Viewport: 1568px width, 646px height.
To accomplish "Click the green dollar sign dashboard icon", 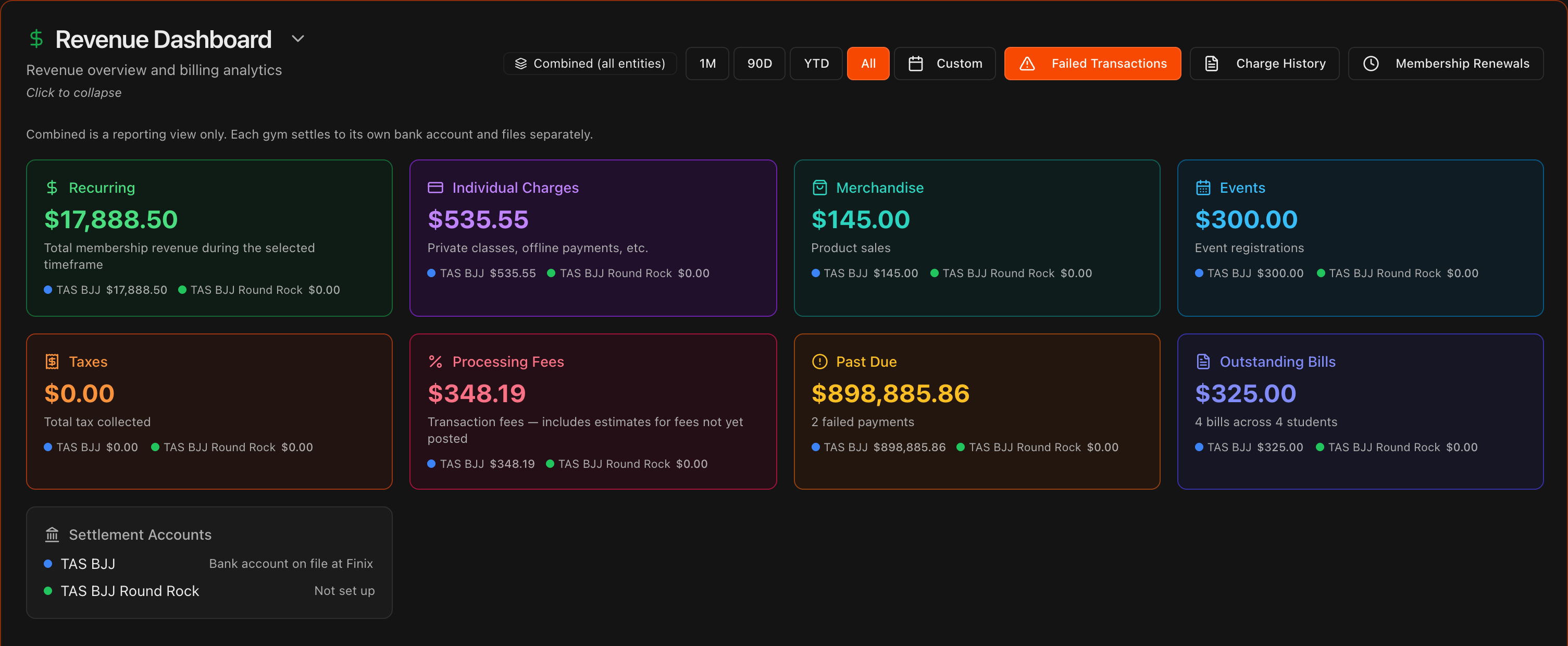I will (36, 39).
